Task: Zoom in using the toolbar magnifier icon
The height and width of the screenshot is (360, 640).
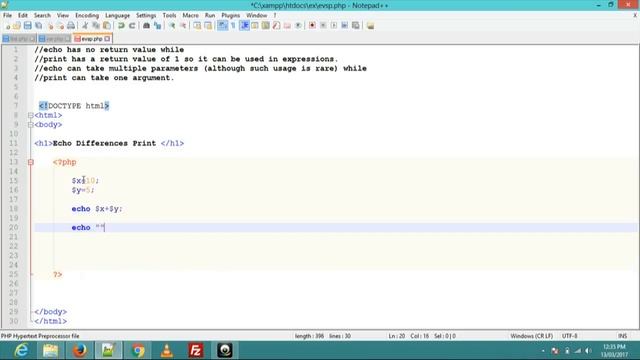Action: pos(172,26)
